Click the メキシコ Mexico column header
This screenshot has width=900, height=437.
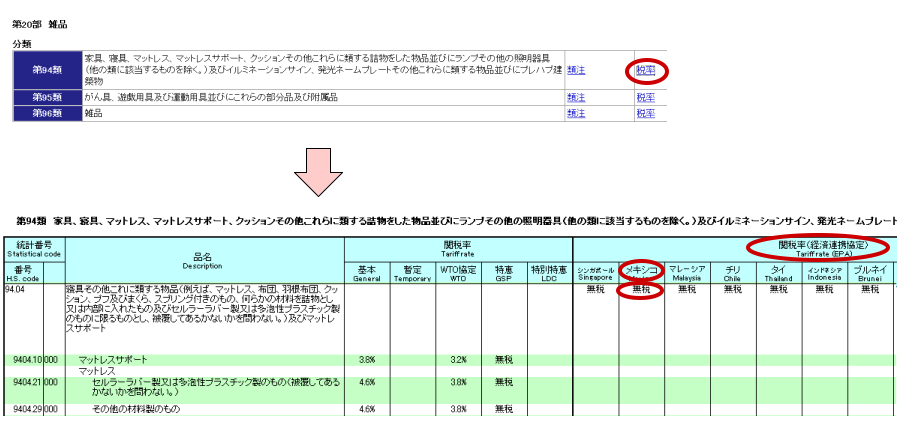point(642,272)
